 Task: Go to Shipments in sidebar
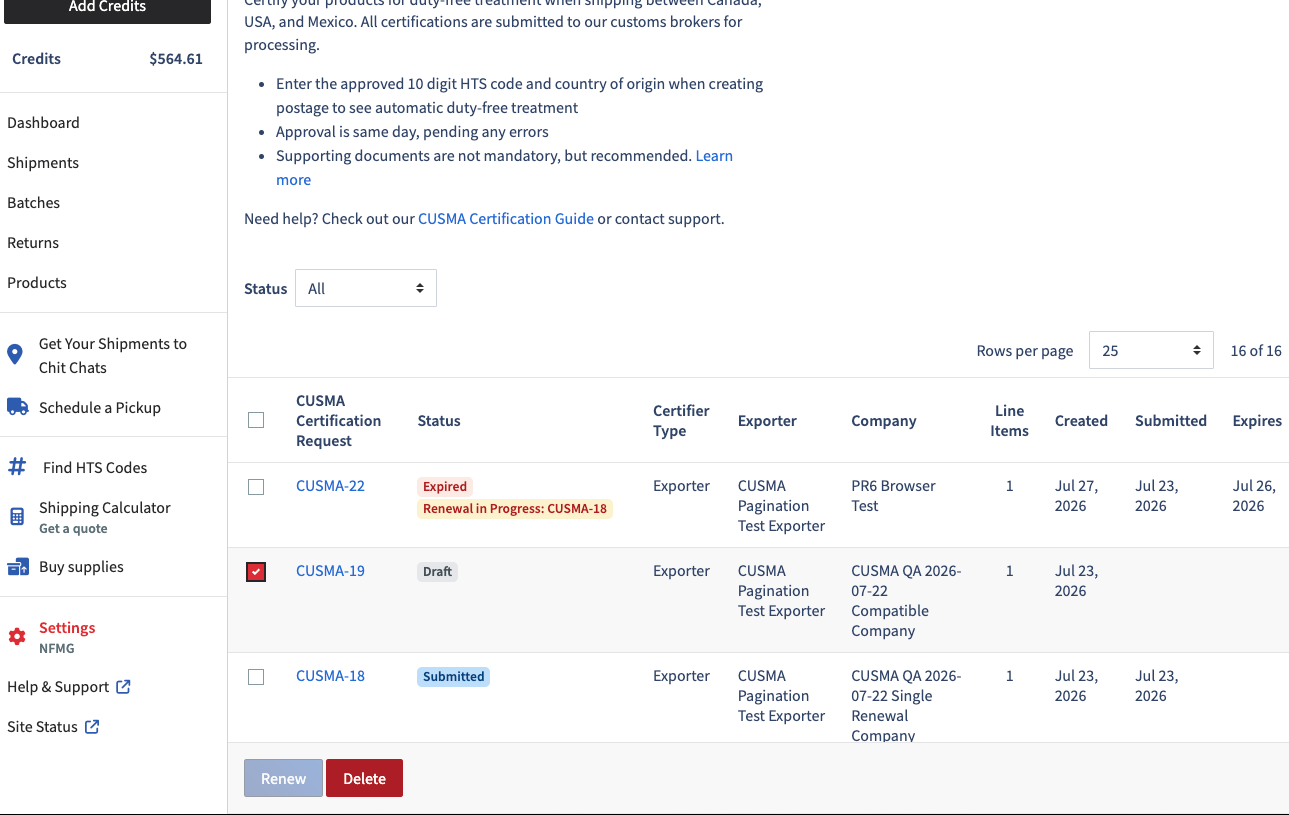[43, 162]
